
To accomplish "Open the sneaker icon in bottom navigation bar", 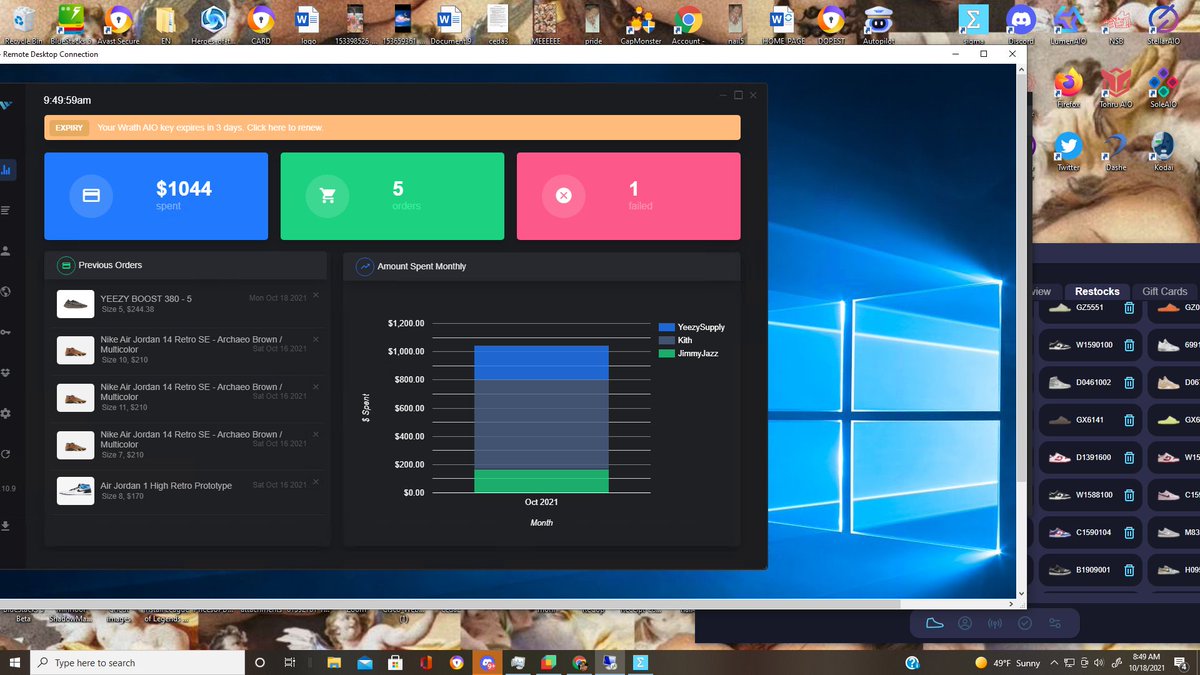I will [x=935, y=623].
